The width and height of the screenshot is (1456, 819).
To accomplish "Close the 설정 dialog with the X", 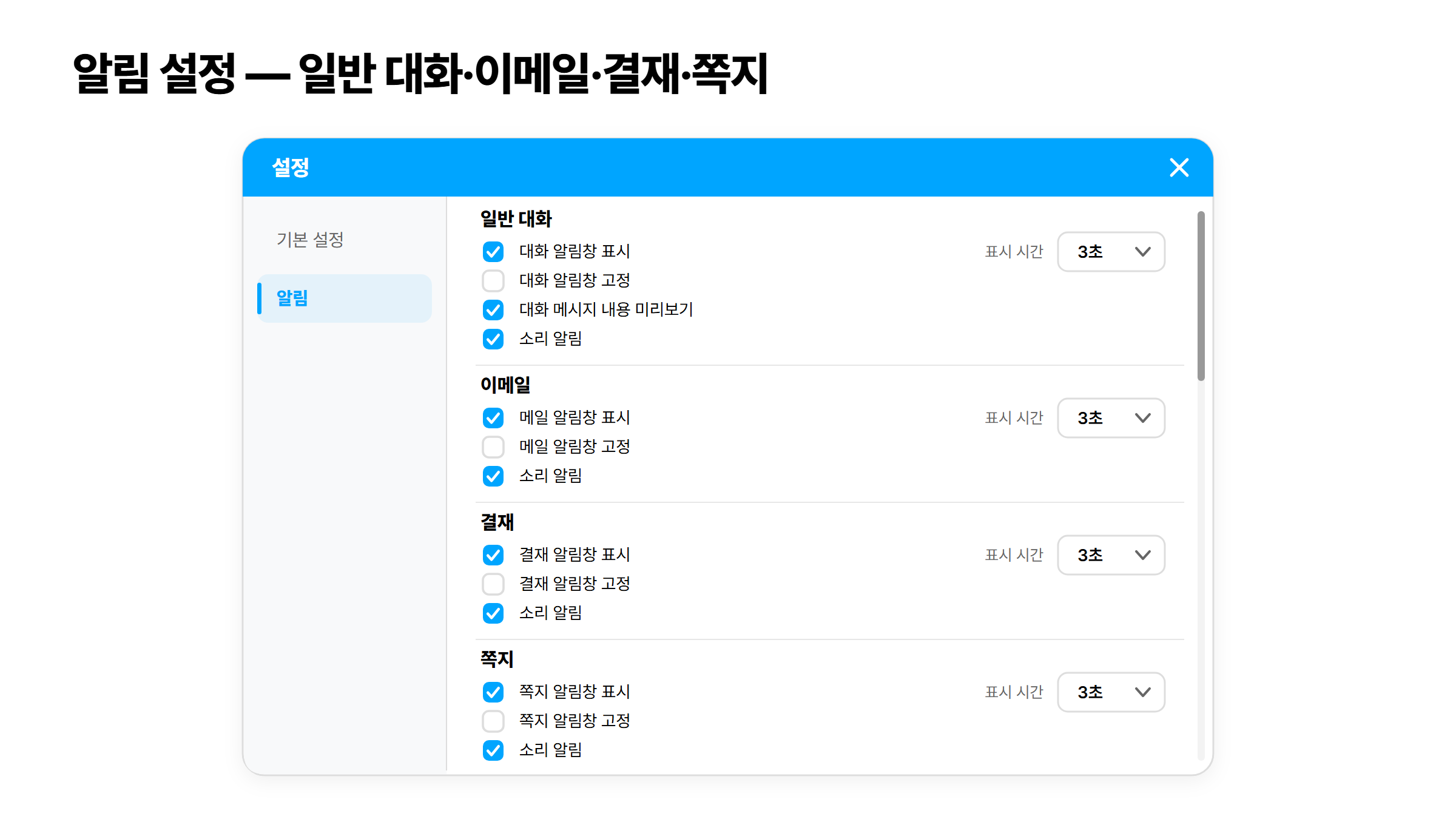I will [1179, 167].
